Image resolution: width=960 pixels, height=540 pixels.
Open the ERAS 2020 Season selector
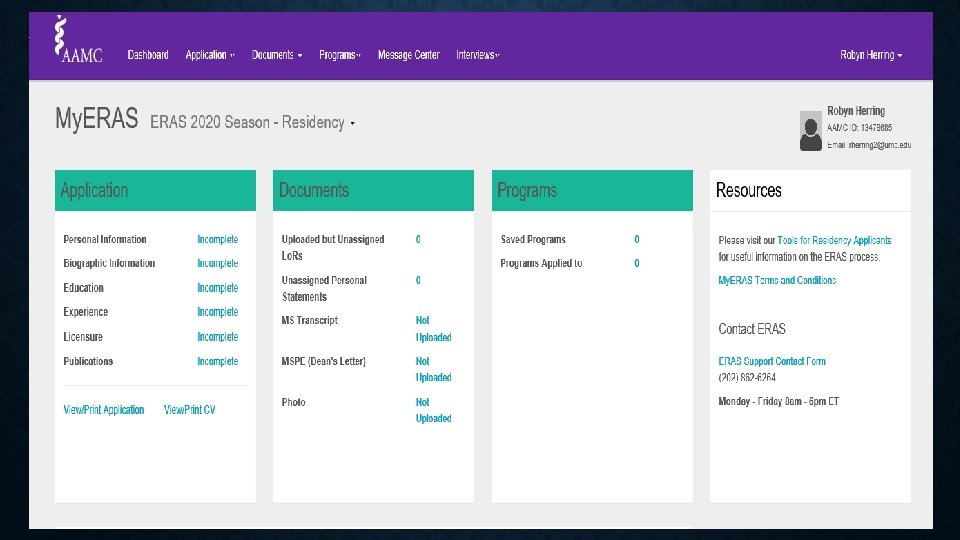coord(252,122)
